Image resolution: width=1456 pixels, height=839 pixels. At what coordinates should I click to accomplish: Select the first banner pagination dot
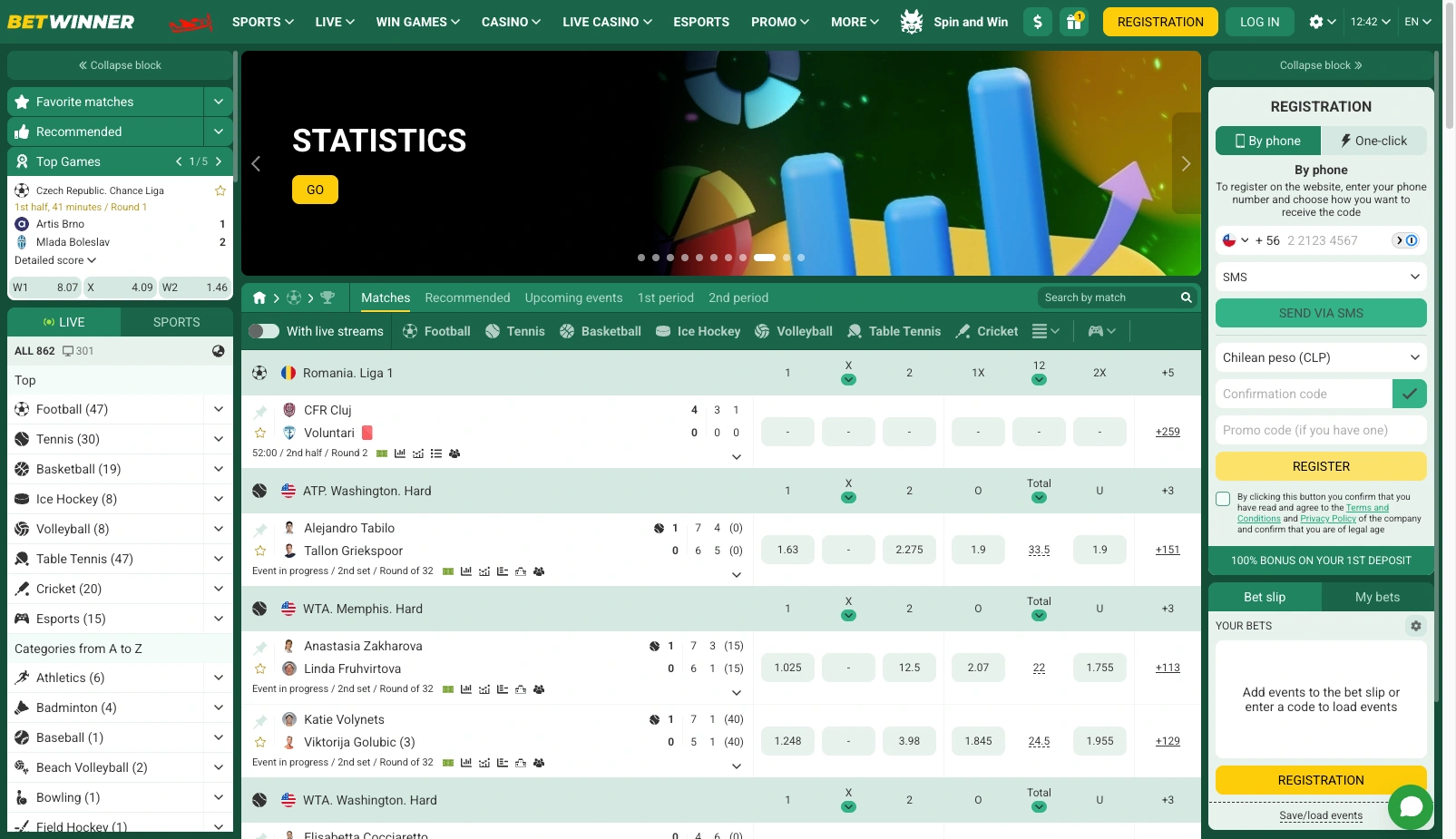click(x=641, y=258)
